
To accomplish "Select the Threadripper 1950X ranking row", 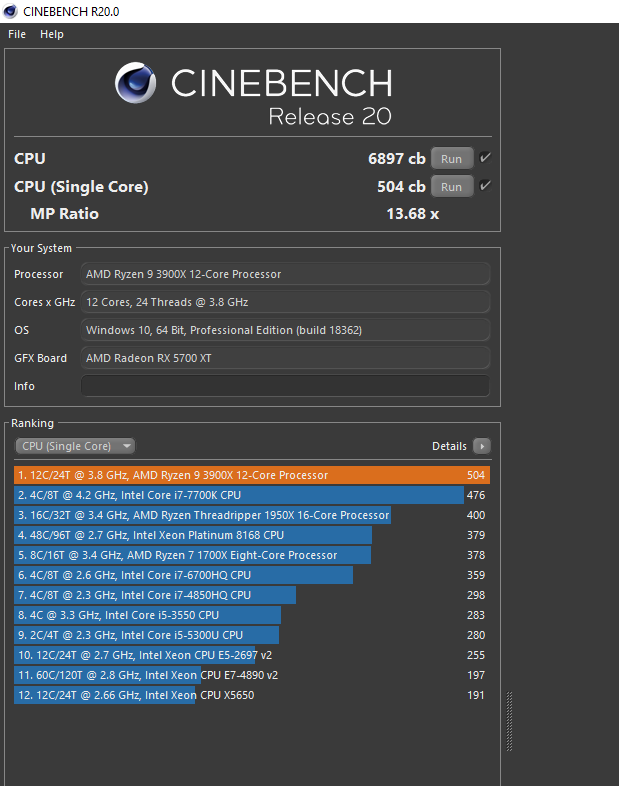I will [251, 515].
